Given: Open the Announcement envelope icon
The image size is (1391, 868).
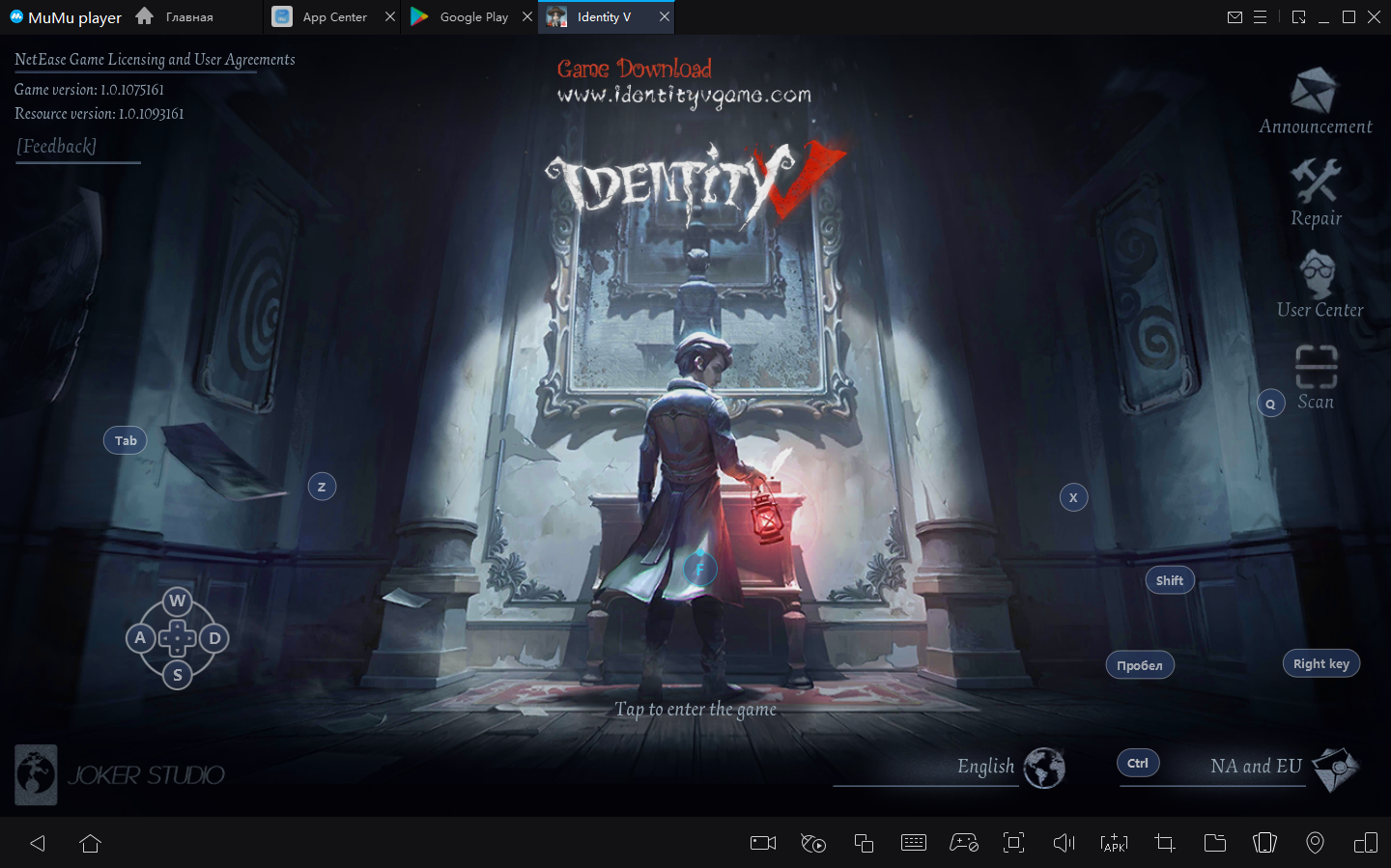Looking at the screenshot, I should (x=1314, y=92).
